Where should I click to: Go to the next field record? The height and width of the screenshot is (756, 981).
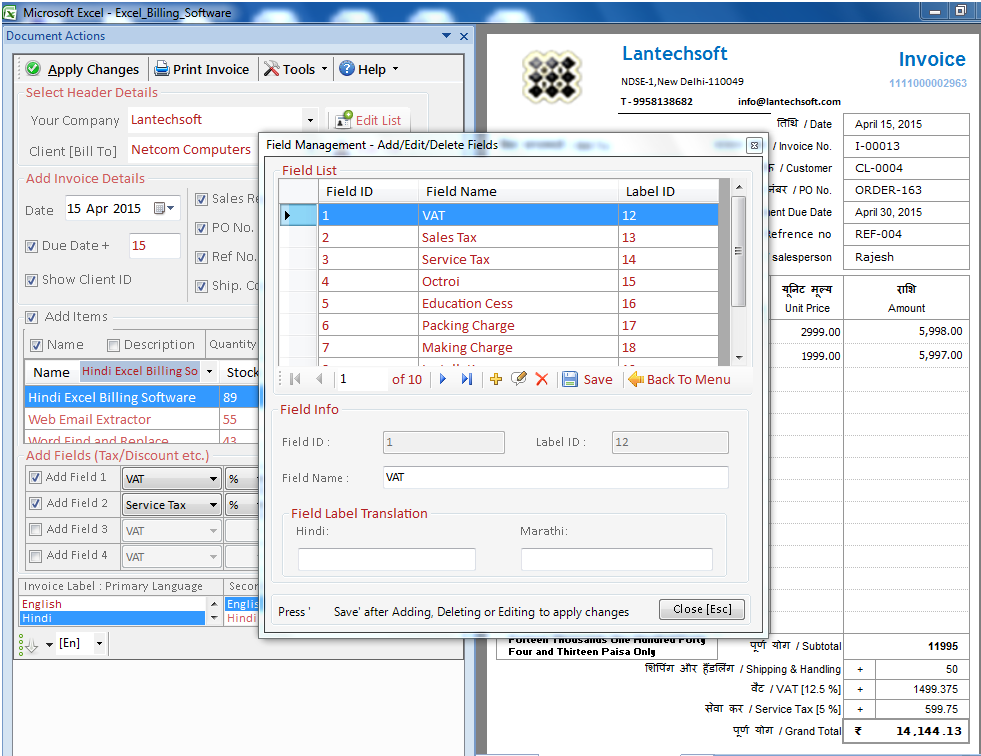point(443,379)
